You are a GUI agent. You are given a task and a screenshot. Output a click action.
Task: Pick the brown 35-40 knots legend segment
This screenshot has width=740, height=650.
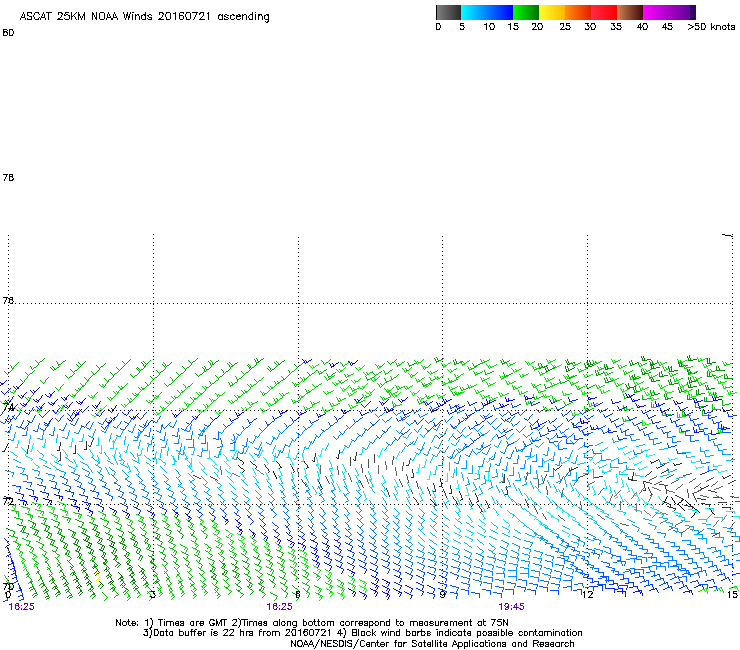click(x=630, y=12)
